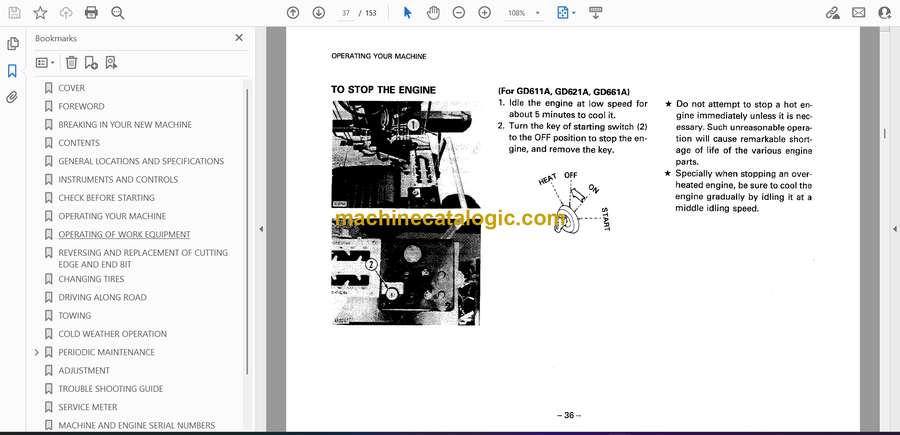
Task: Open the bookmarks options menu dropdown
Action: point(45,63)
